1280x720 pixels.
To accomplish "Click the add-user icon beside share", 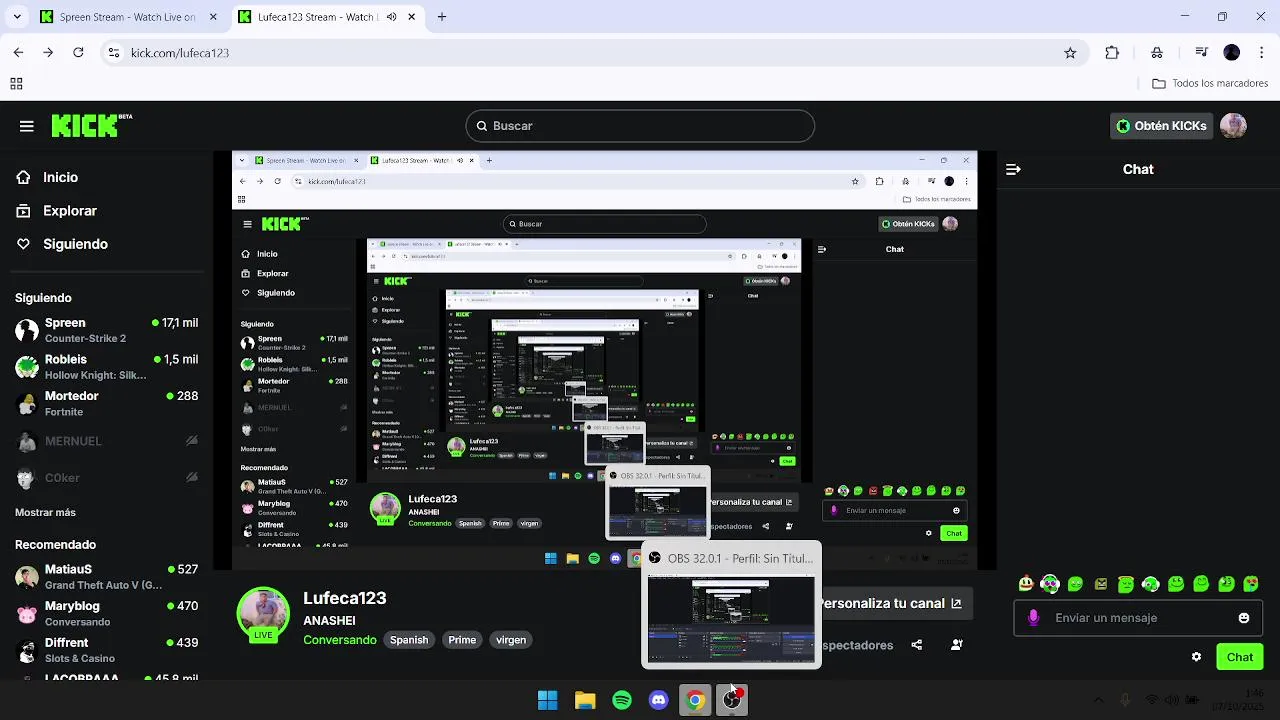I will tap(957, 645).
